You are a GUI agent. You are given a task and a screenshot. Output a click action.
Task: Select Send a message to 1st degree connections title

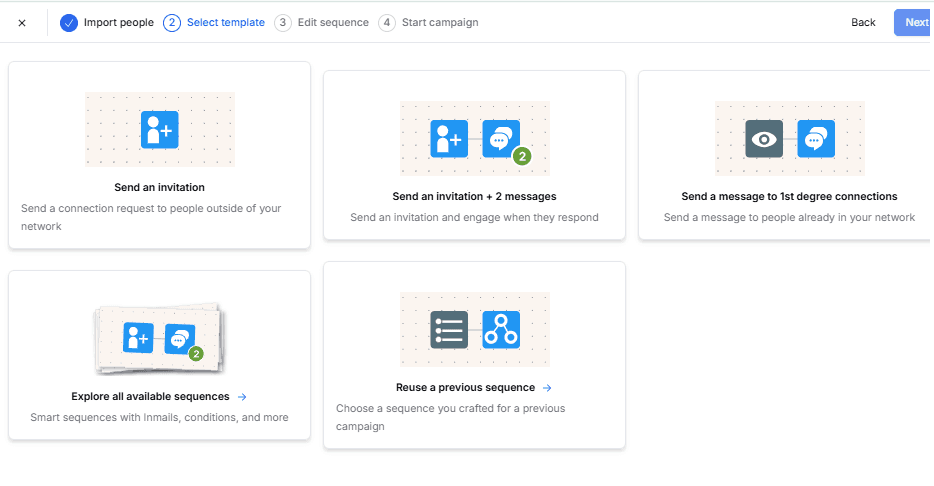click(789, 197)
